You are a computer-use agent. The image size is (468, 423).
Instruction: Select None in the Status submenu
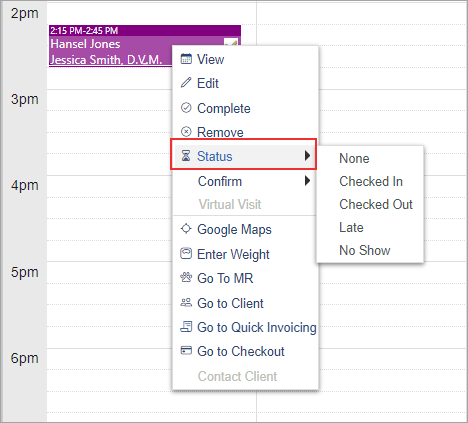(354, 159)
